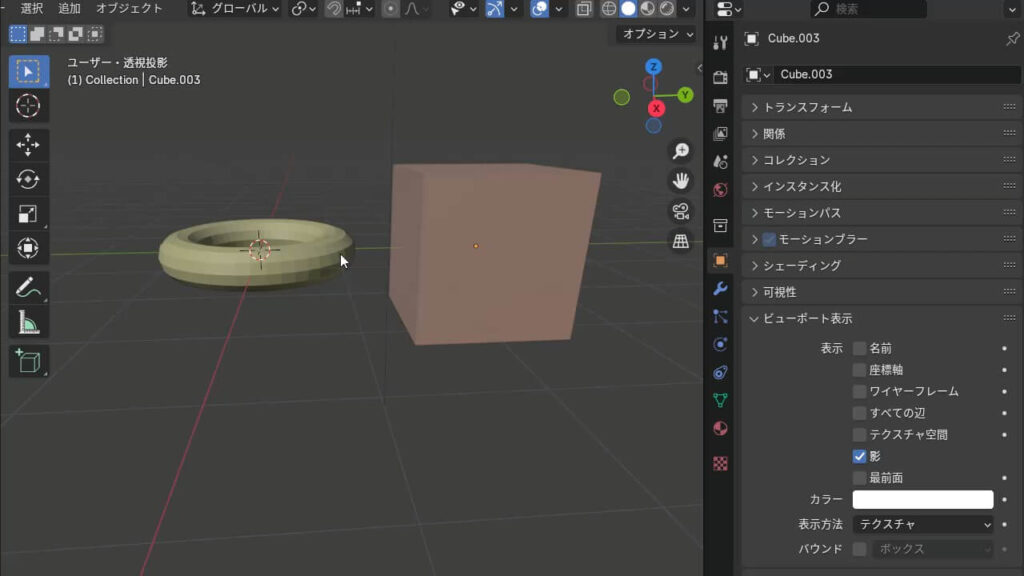Enable the すべての辺 checkbox
Screen dimensions: 1024x576
pos(859,413)
